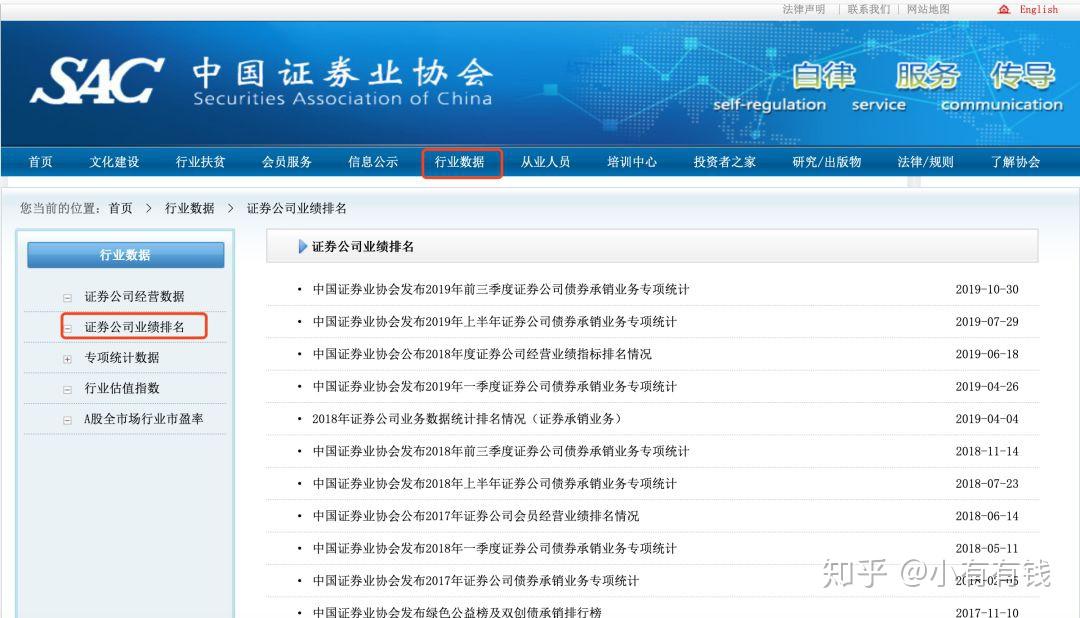Click the 证券公司业绩排名 breadcrumb item
Screen dimensions: 1080x618
coord(297,208)
